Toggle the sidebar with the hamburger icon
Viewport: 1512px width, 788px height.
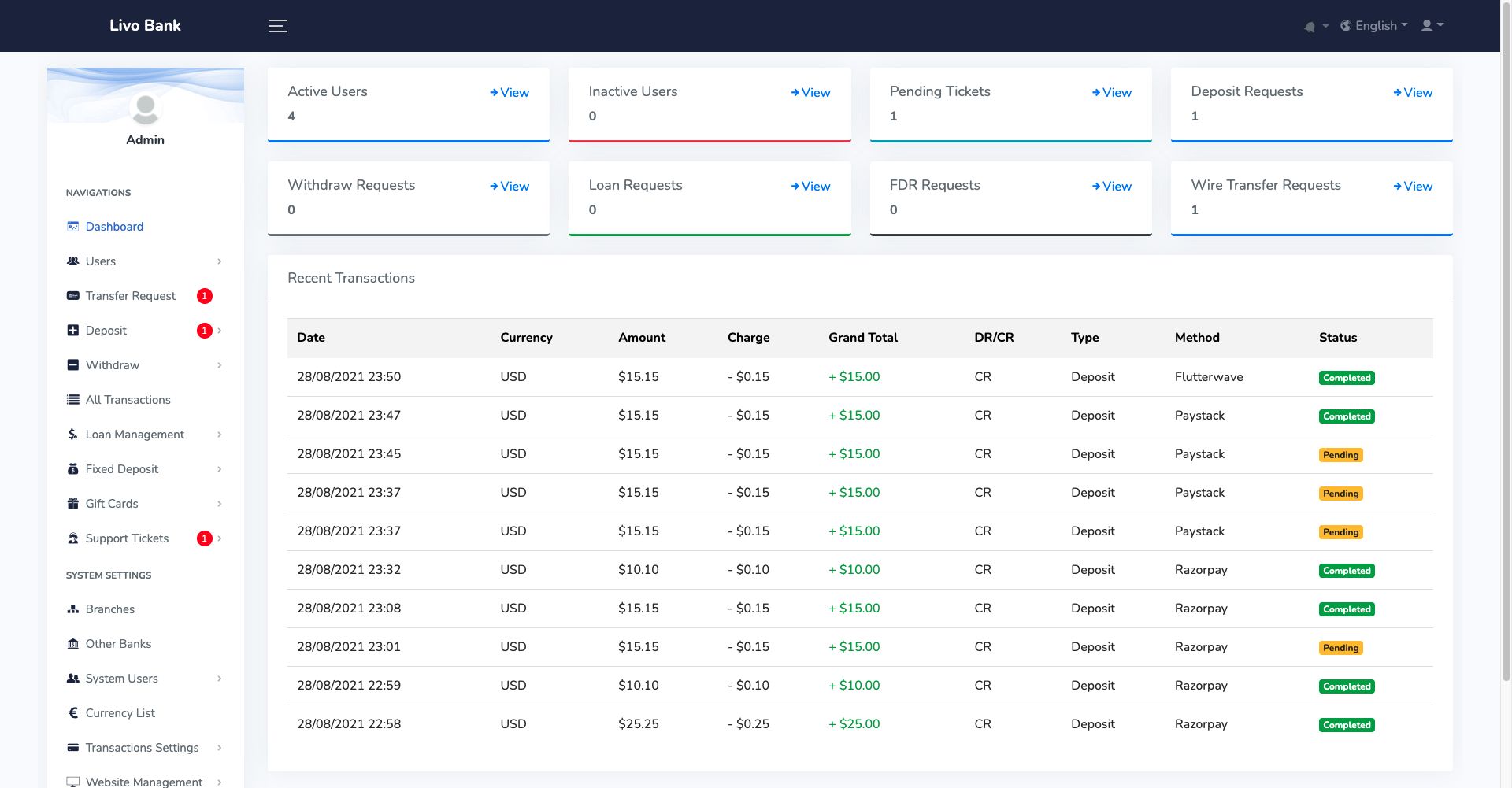point(277,26)
